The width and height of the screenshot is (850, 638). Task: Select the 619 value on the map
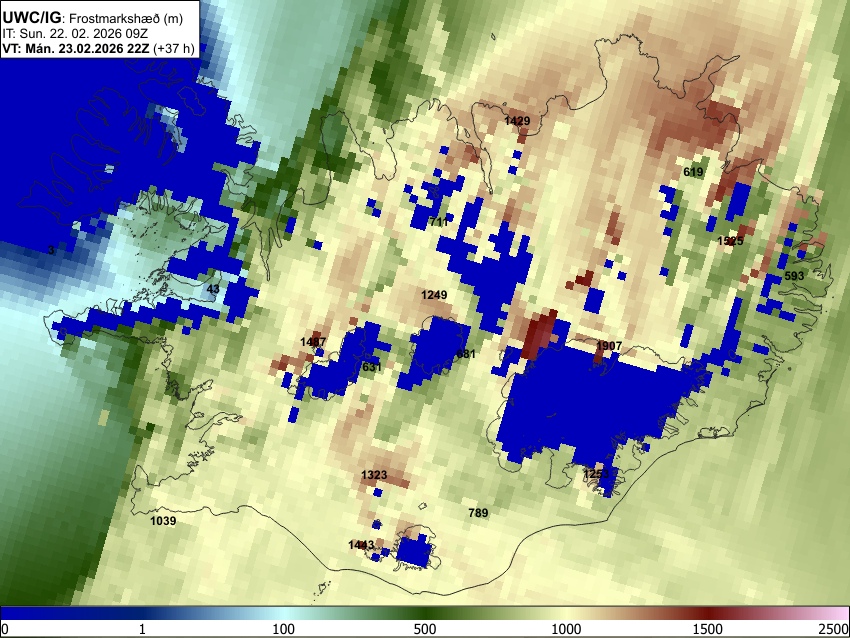693,172
